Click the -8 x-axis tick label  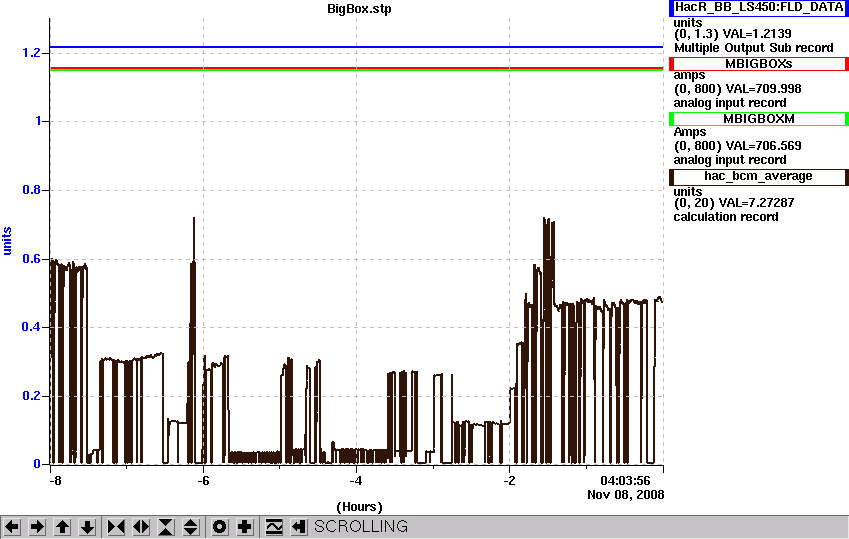(55, 481)
